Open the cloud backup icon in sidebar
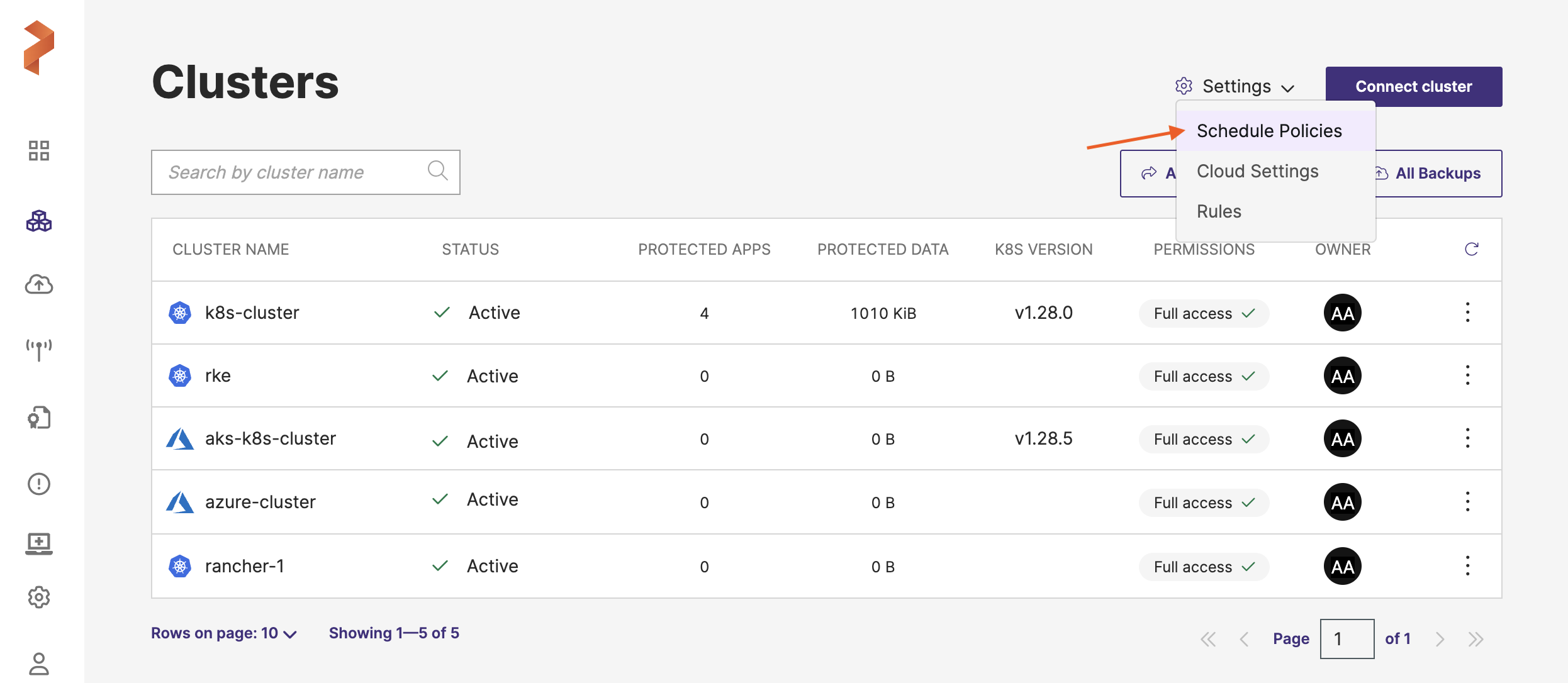The width and height of the screenshot is (1568, 683). (x=39, y=284)
